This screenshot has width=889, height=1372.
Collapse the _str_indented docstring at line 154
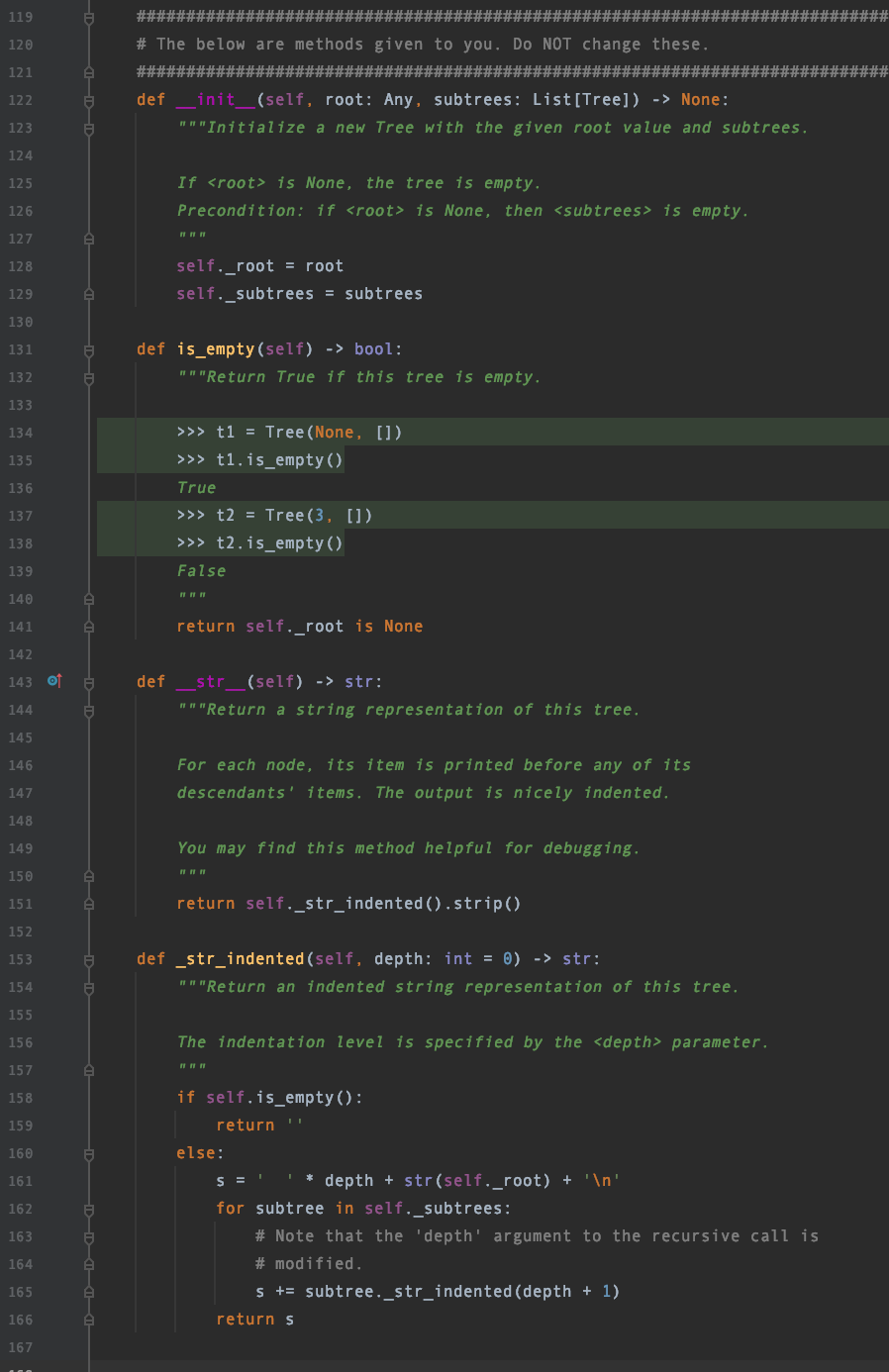pyautogui.click(x=88, y=986)
